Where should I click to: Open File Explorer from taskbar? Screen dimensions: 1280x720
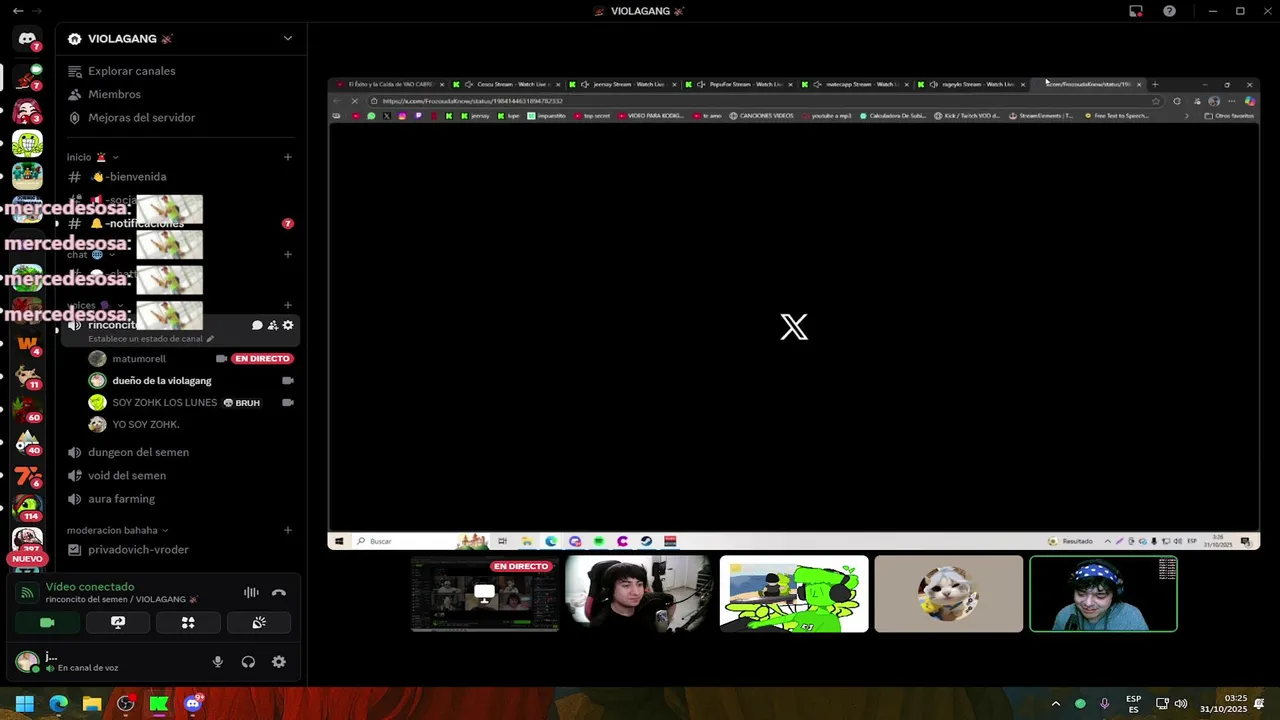[x=92, y=704]
